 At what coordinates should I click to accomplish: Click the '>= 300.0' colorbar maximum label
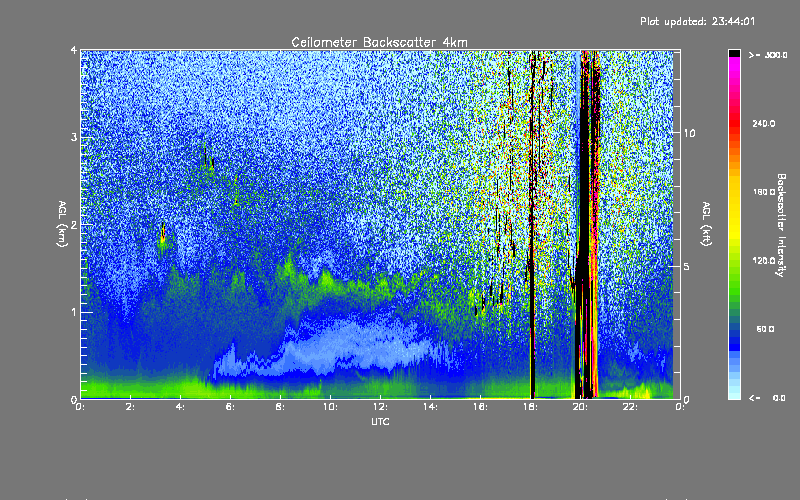click(768, 55)
